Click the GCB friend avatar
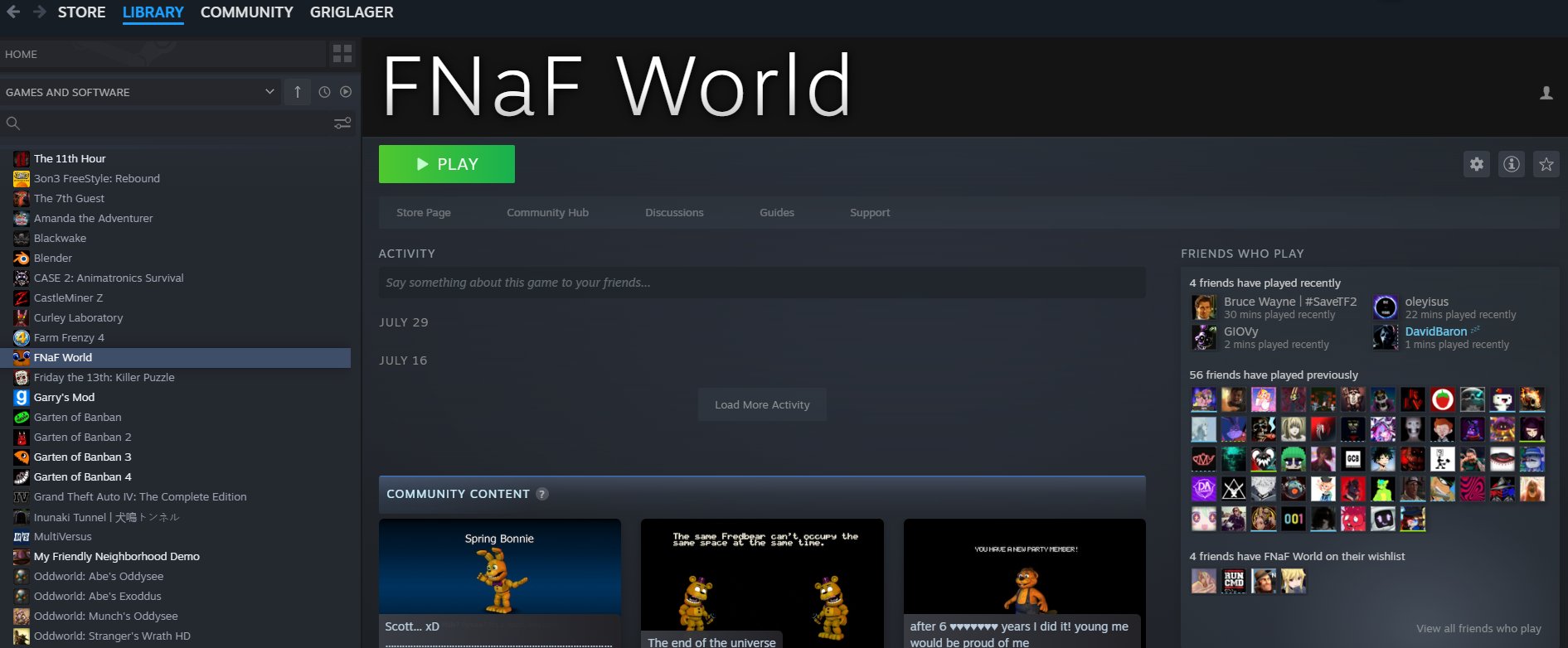This screenshot has width=1568, height=648. point(1353,459)
